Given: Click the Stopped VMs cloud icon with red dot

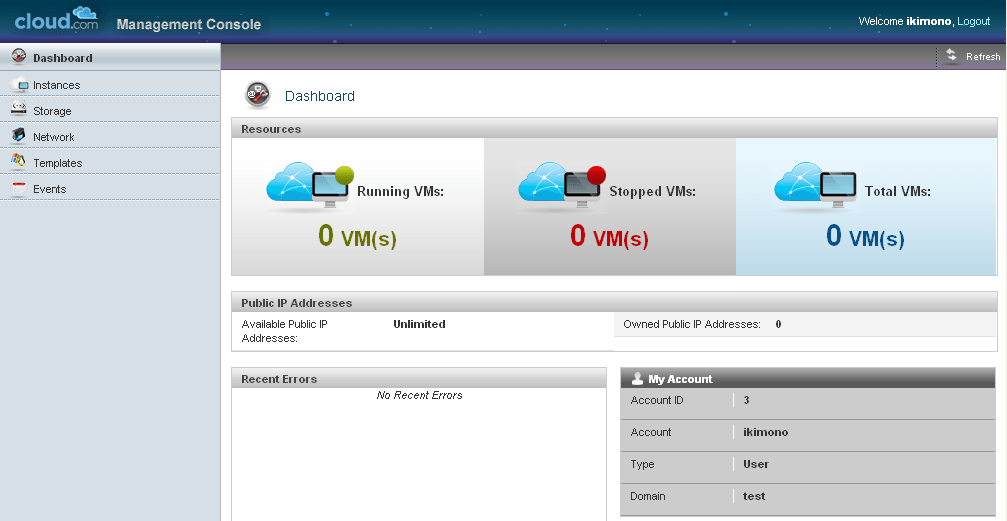Looking at the screenshot, I should pyautogui.click(x=562, y=188).
